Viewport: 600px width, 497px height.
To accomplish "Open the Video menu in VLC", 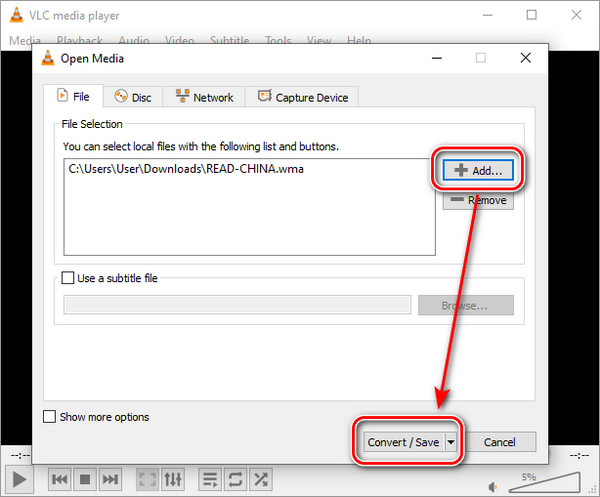I will tap(180, 41).
